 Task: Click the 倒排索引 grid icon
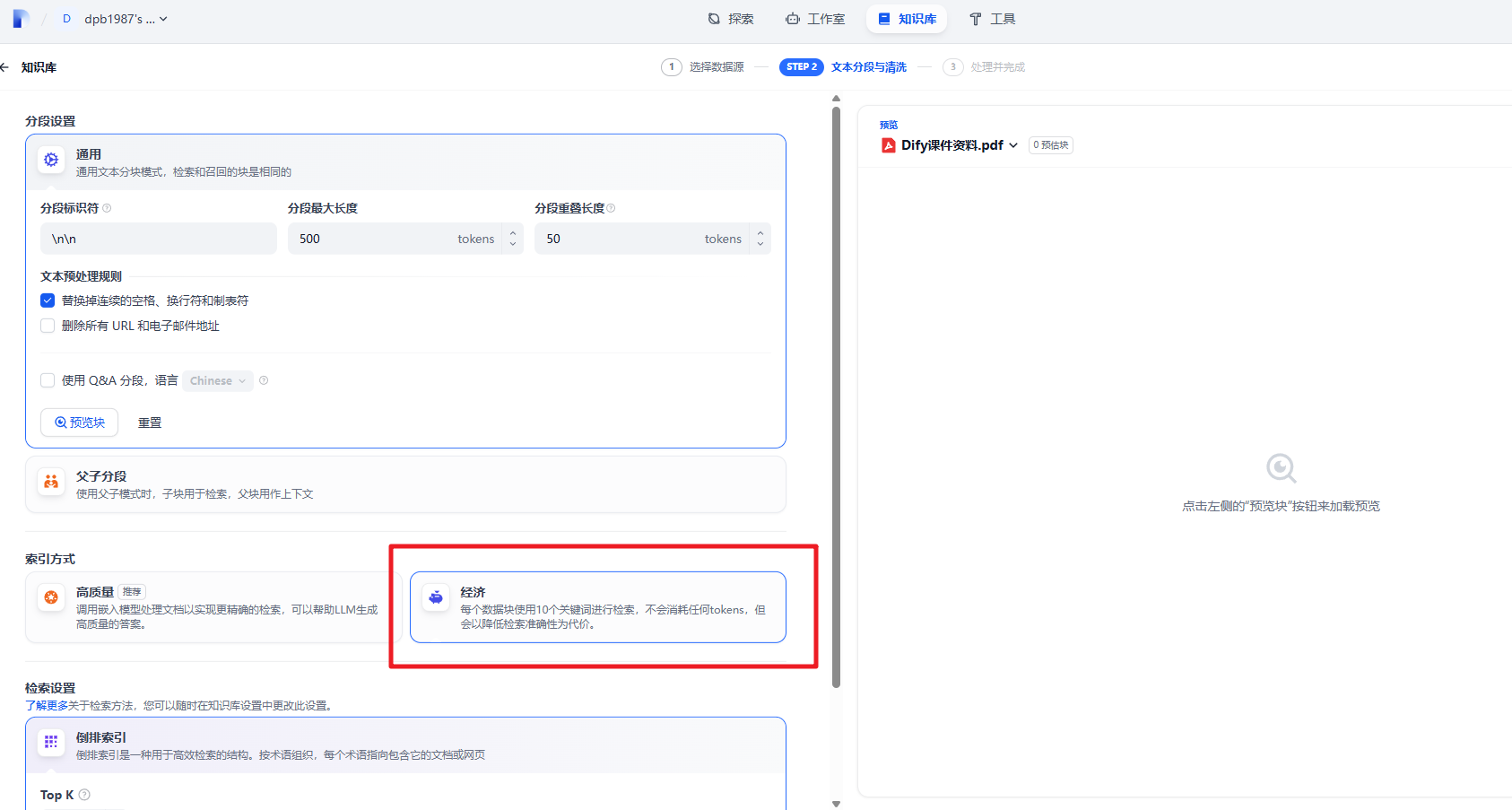51,742
